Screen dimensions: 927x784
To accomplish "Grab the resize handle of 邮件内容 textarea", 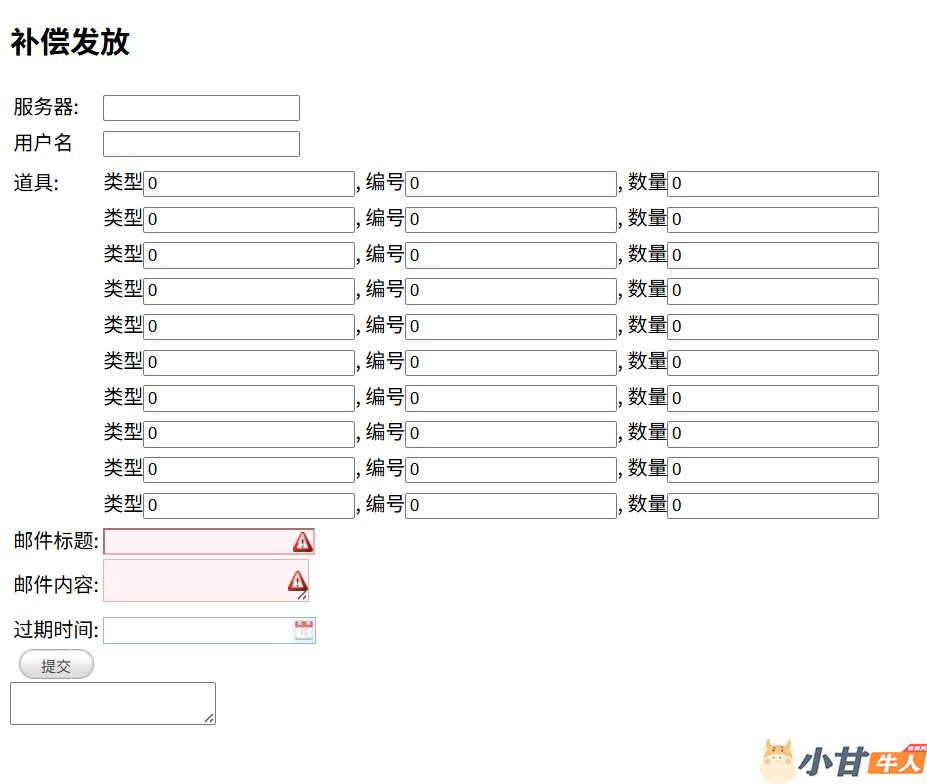I will coord(303,596).
